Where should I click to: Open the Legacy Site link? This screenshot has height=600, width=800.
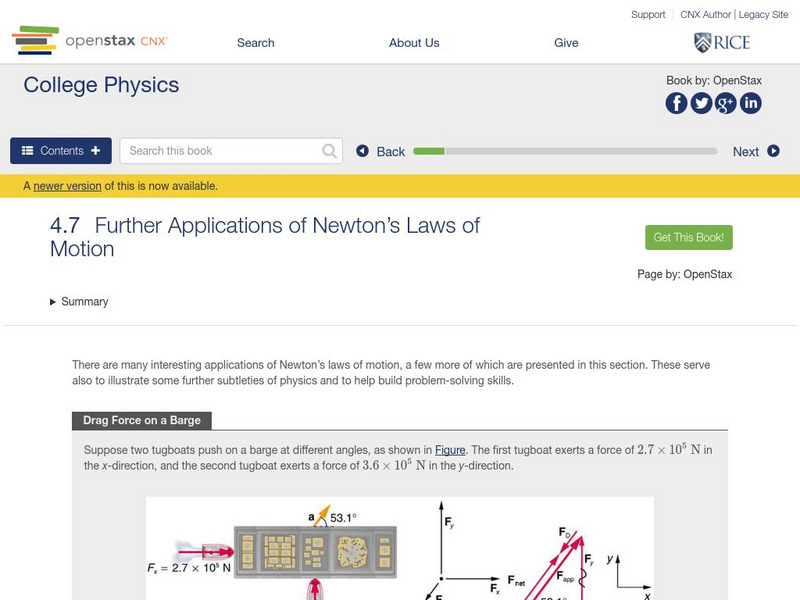765,15
